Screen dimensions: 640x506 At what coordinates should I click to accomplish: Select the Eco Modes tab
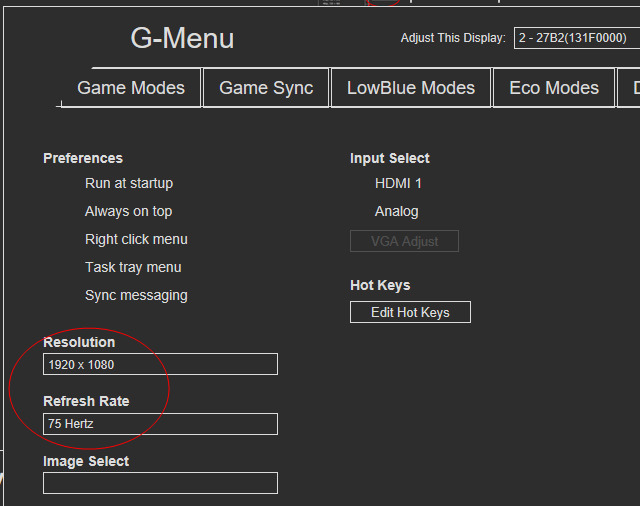[554, 88]
